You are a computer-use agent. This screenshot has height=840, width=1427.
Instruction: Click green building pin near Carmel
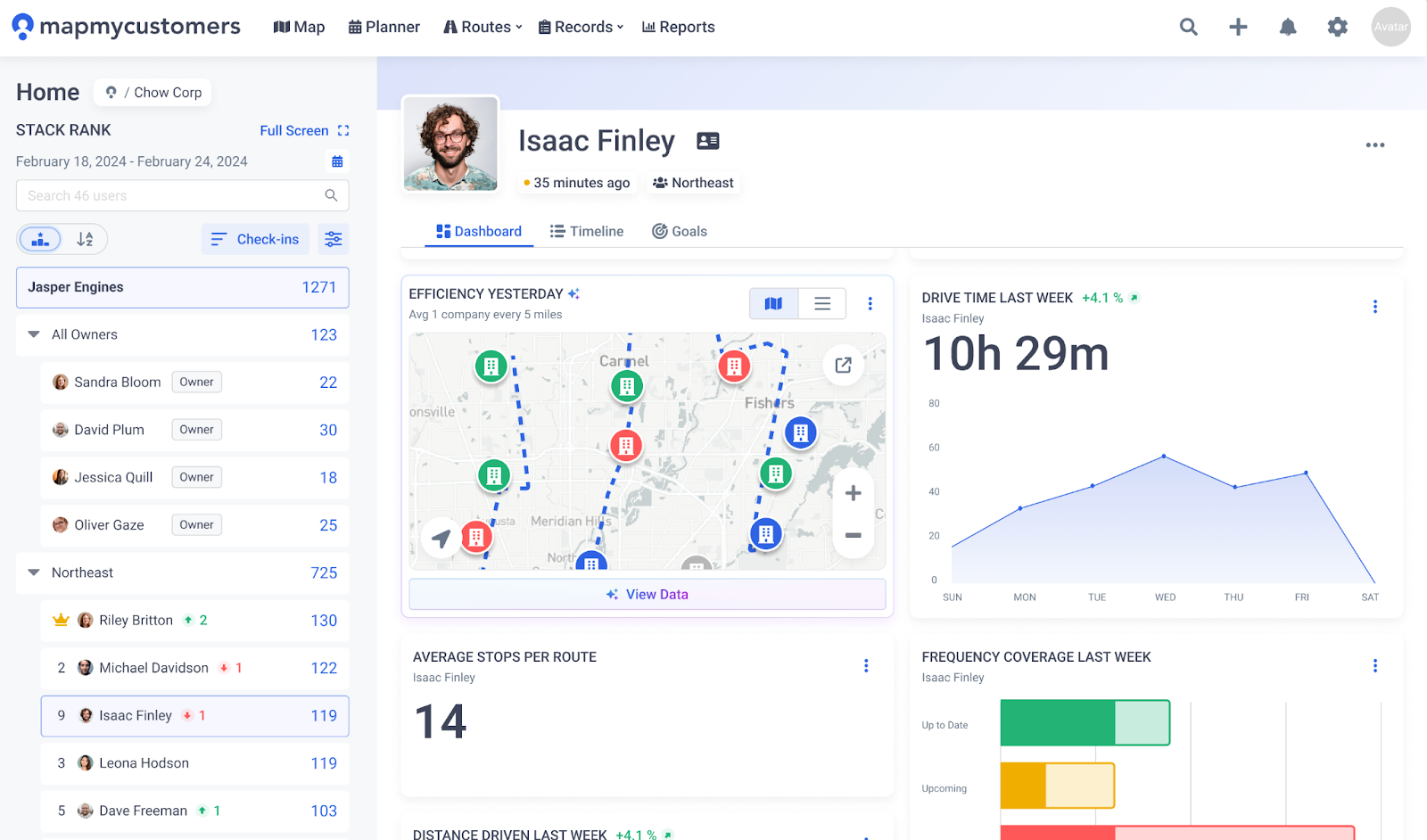(627, 386)
